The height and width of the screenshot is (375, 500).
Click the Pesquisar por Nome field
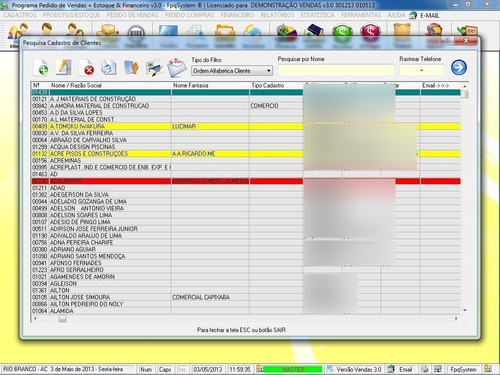(336, 70)
